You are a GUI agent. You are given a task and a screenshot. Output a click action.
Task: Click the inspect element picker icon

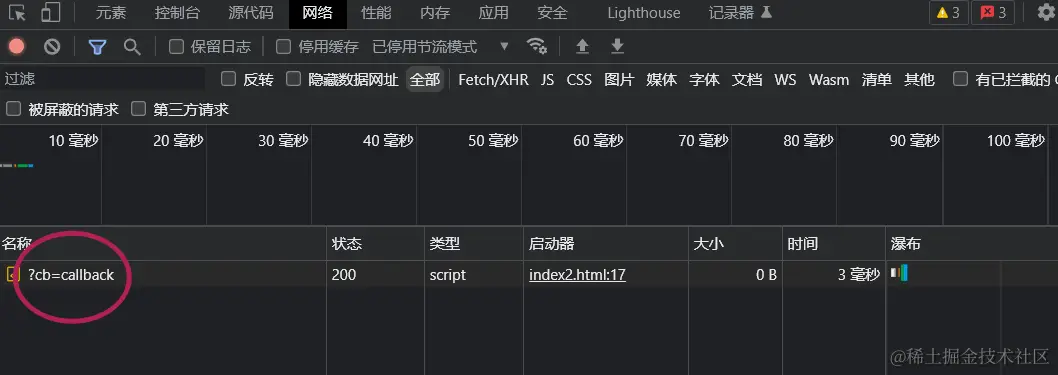(18, 13)
